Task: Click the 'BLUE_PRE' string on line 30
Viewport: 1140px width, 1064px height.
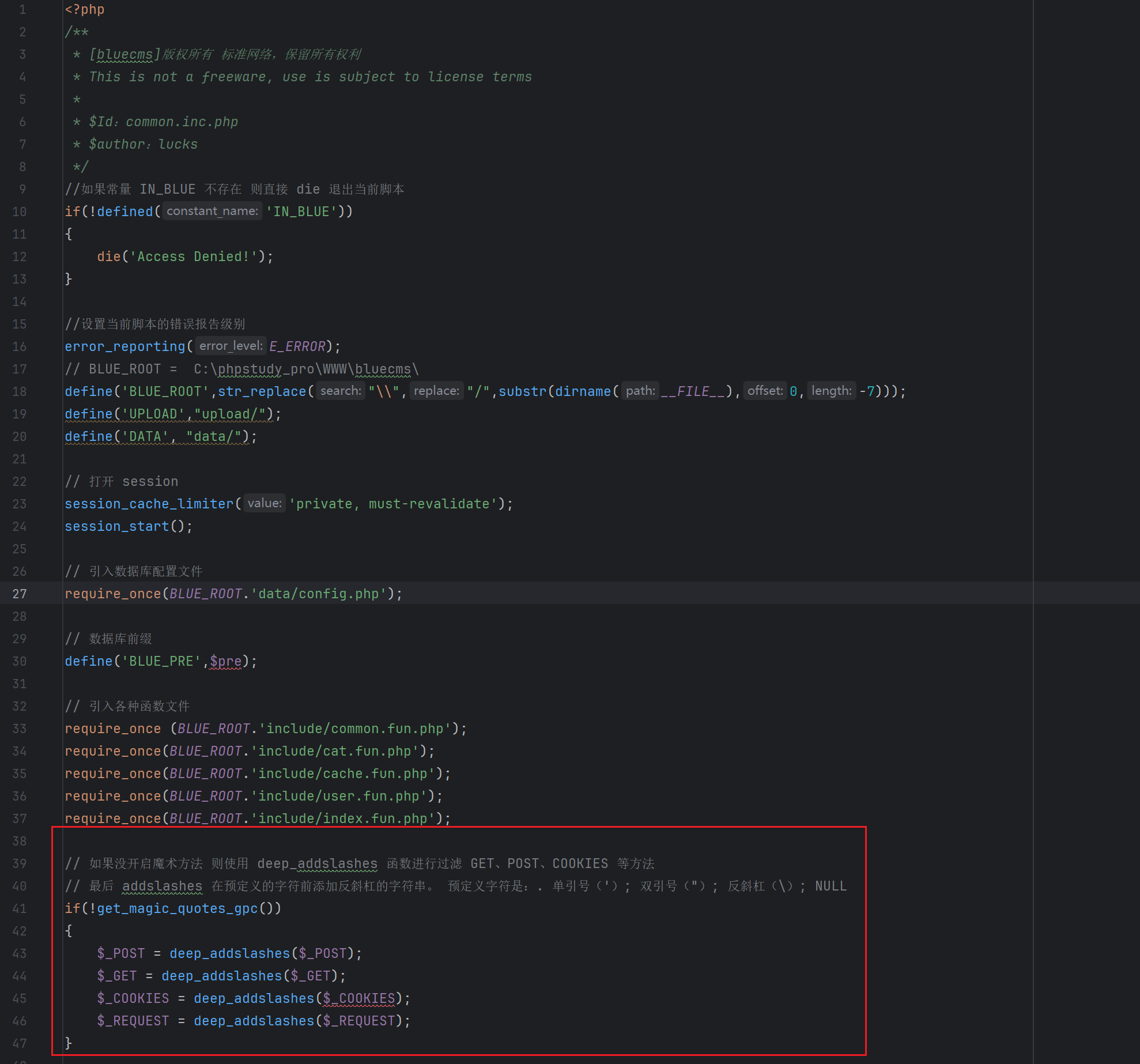Action: click(161, 661)
